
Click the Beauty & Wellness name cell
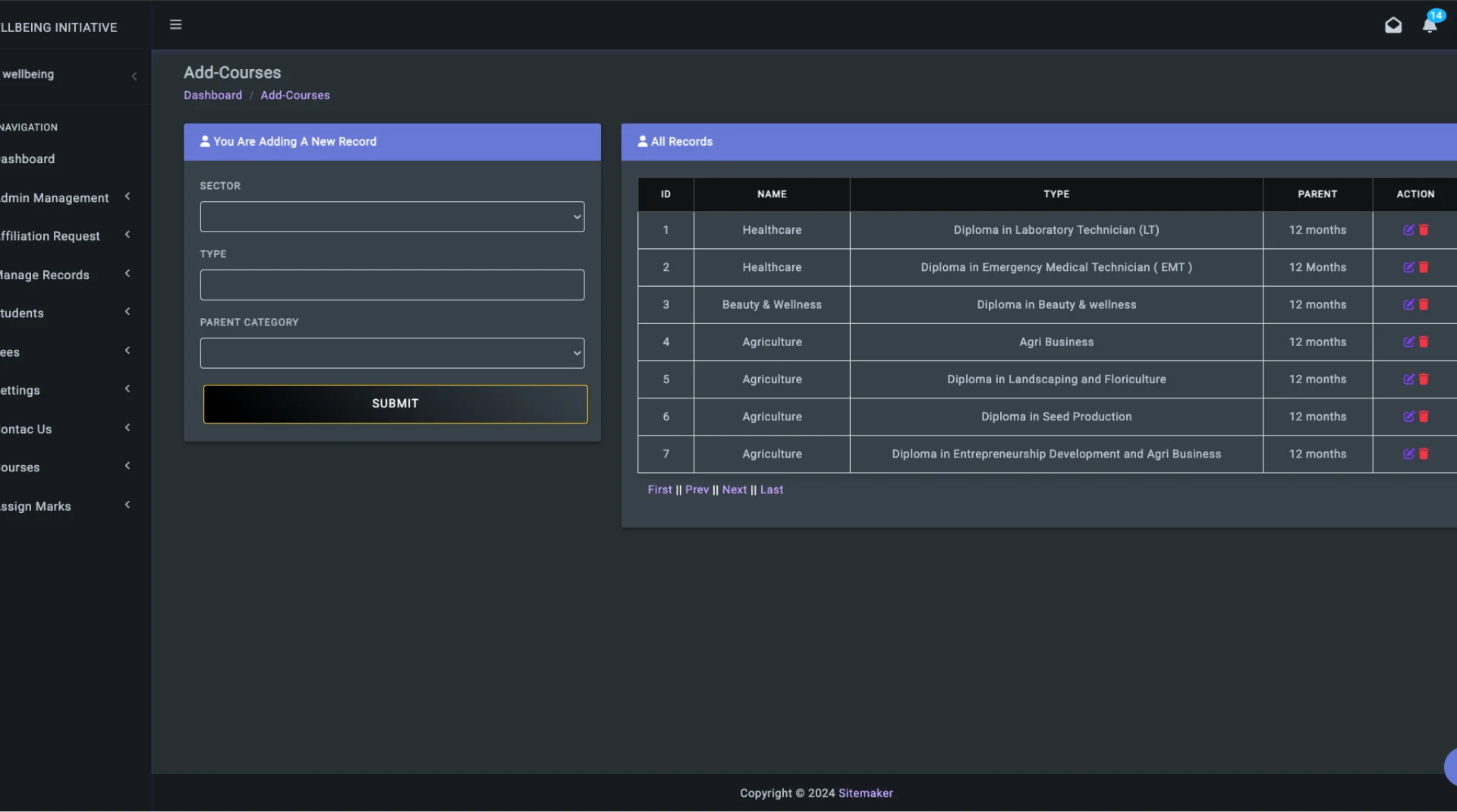(x=772, y=305)
